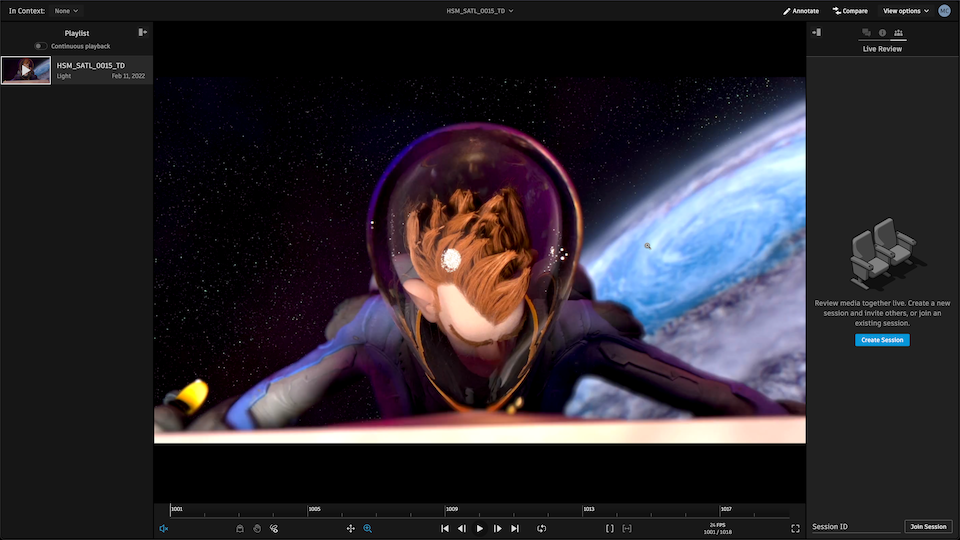960x540 pixels.
Task: Click Create Session button
Action: click(882, 340)
